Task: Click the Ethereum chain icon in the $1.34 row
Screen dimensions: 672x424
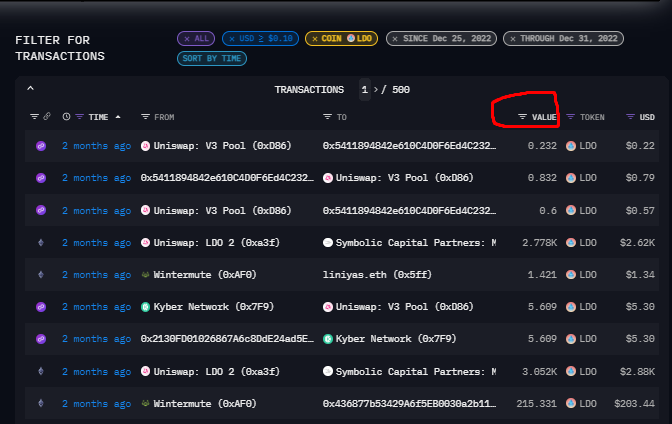Action: [x=41, y=275]
